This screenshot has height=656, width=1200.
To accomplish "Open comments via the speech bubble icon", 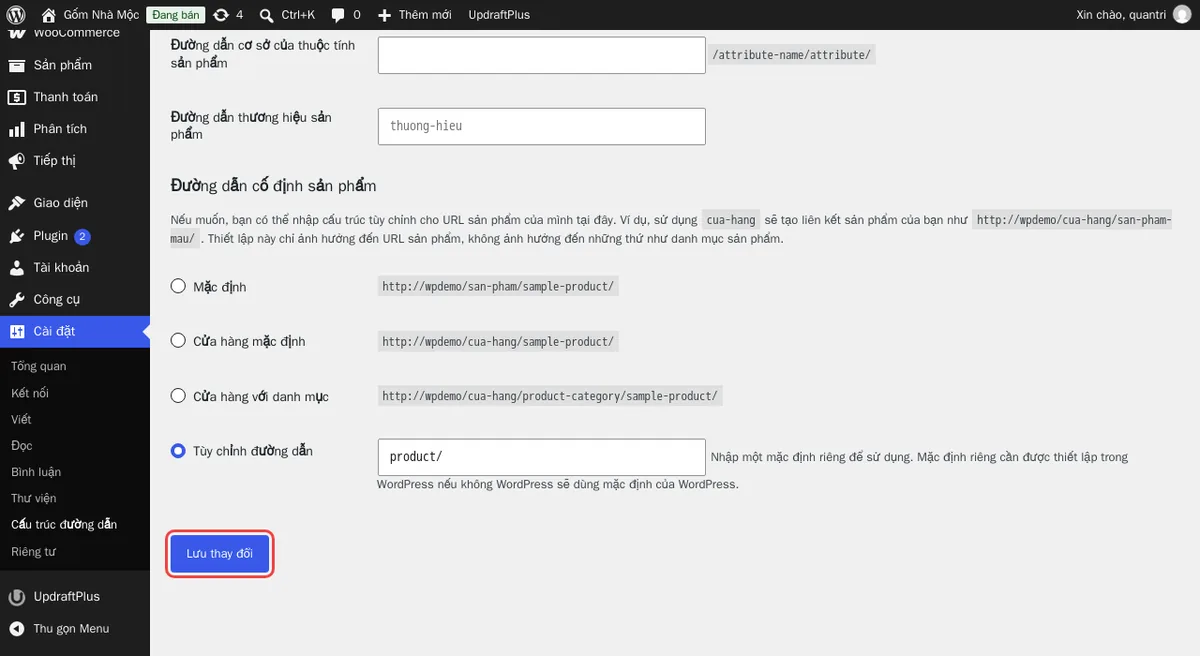I will [x=338, y=15].
